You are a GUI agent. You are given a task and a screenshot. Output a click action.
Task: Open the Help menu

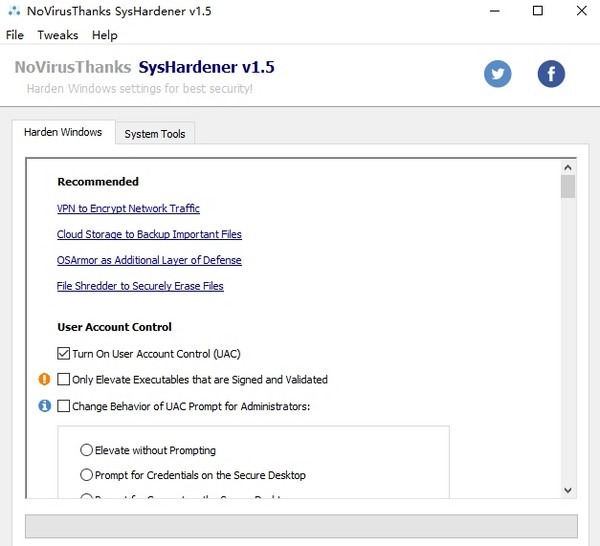(x=104, y=35)
